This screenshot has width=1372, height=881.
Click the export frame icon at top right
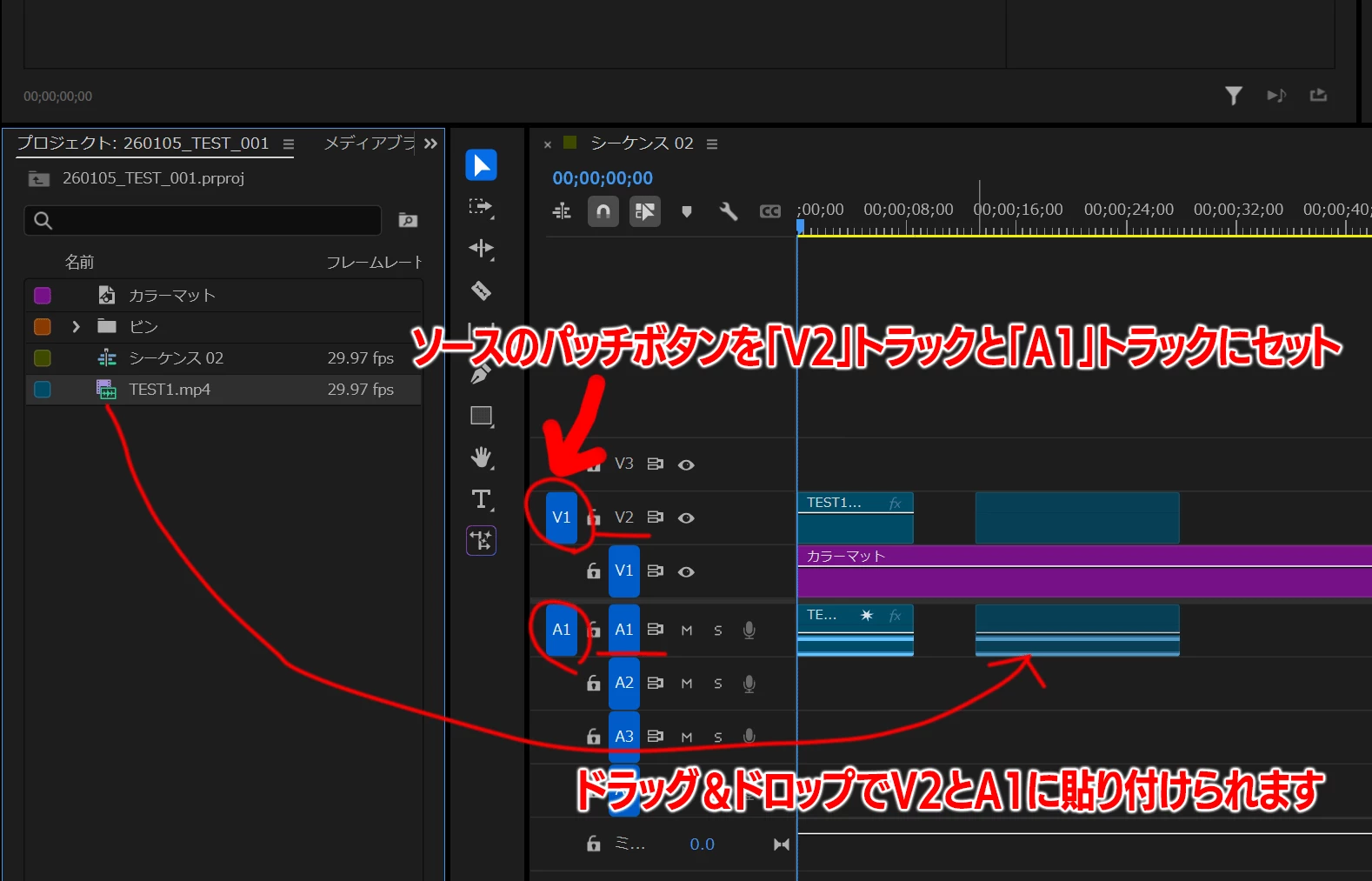point(1318,95)
